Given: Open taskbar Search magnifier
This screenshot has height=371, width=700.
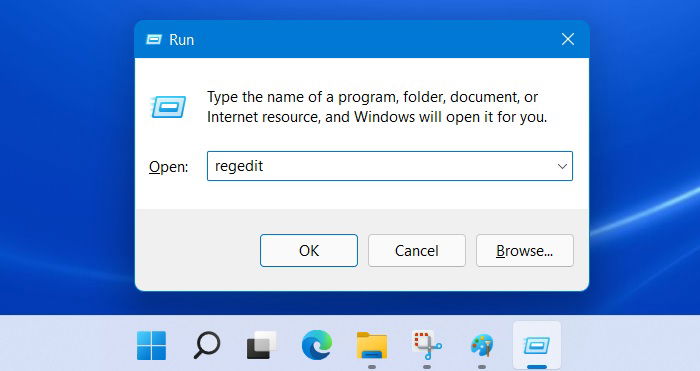Looking at the screenshot, I should point(207,345).
